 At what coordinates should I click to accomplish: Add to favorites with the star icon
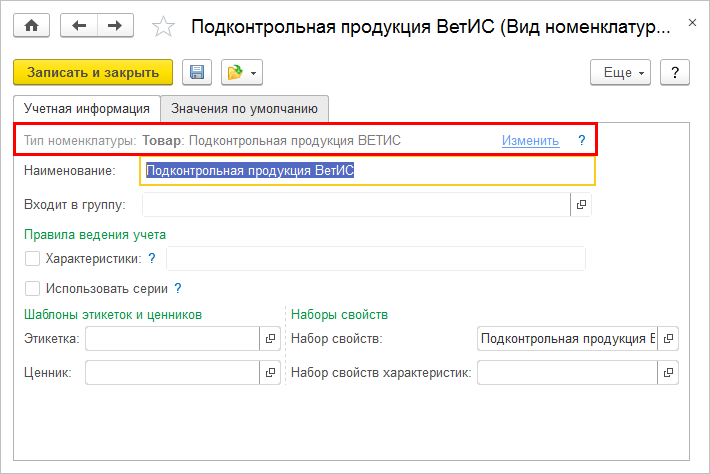tap(163, 26)
